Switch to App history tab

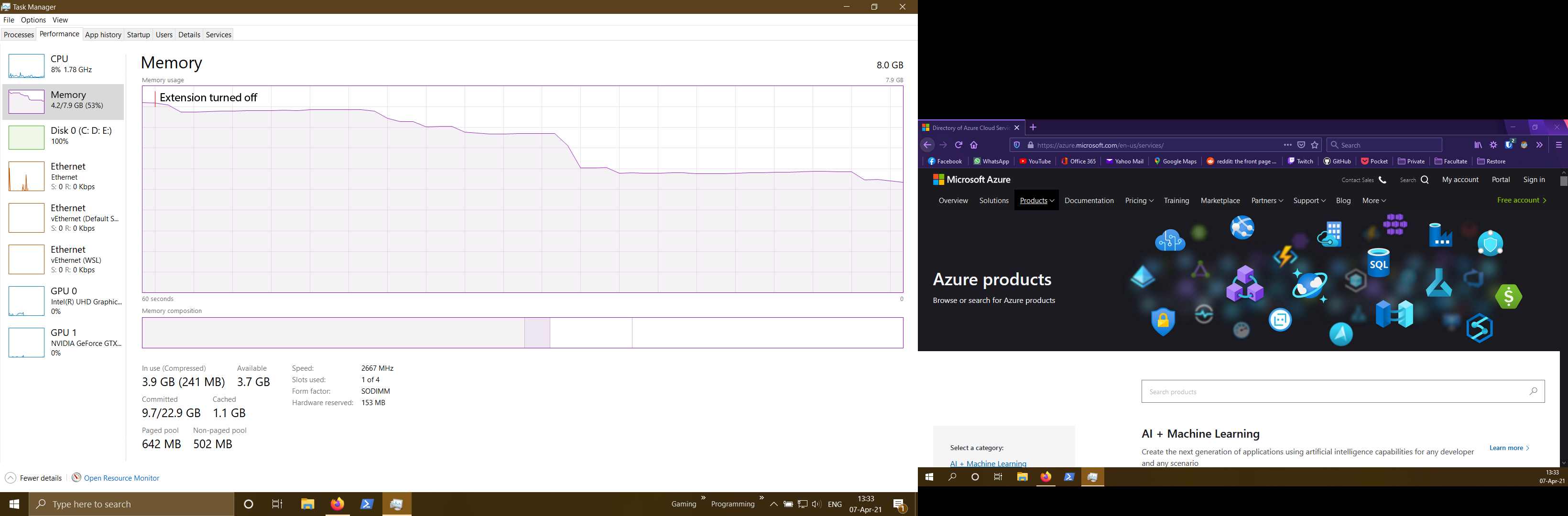point(103,35)
